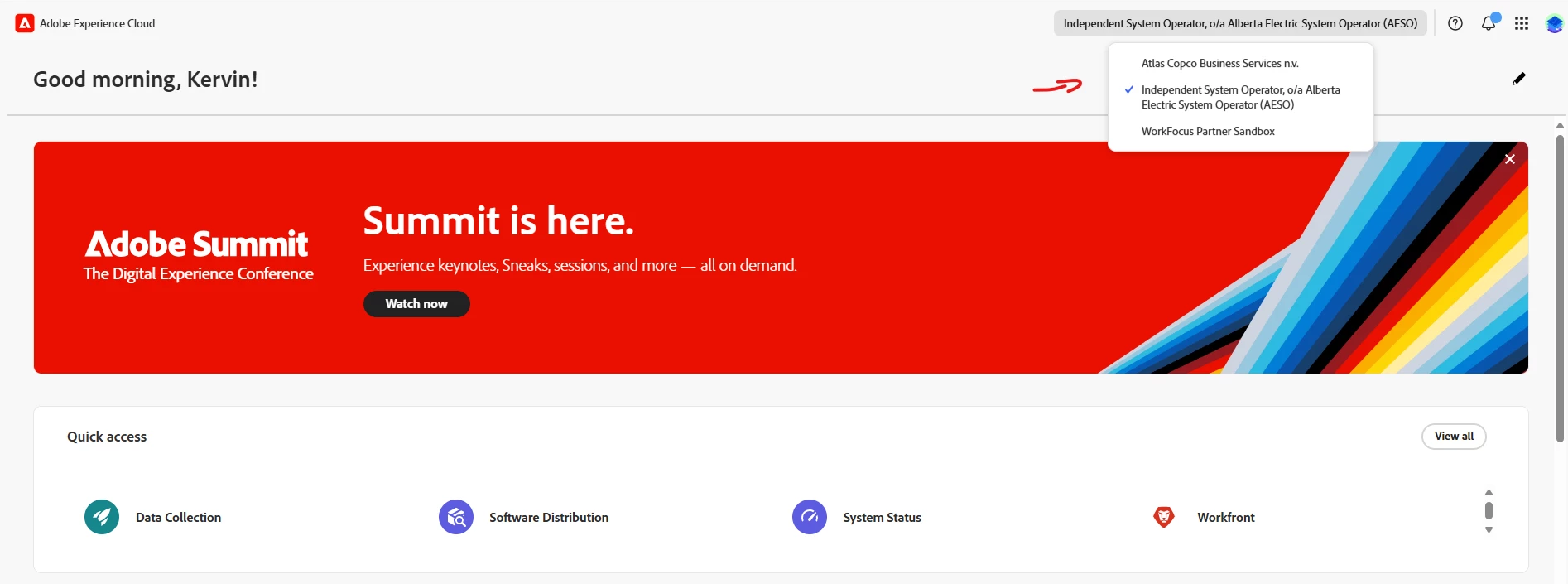This screenshot has width=1568, height=584.
Task: Open the user profile avatar
Action: [x=1555, y=23]
